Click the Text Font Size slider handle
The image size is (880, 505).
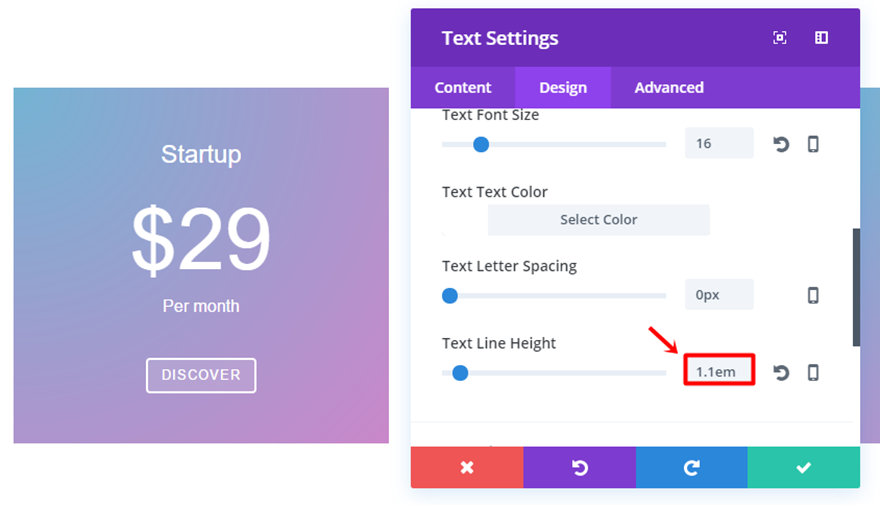pos(481,144)
